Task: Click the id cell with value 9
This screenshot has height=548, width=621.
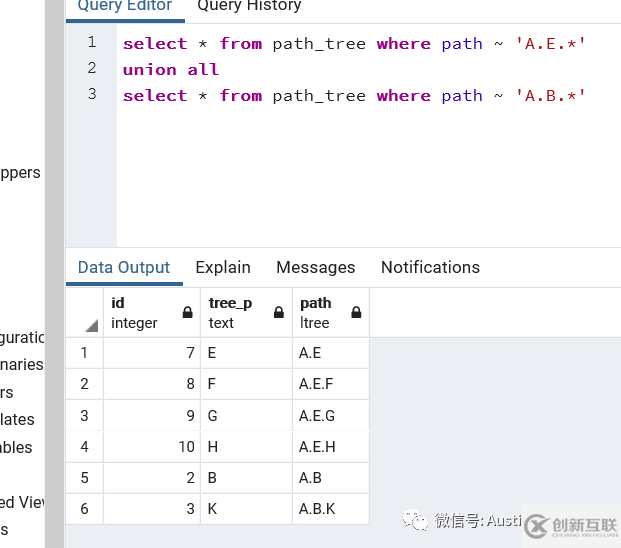Action: pos(152,415)
